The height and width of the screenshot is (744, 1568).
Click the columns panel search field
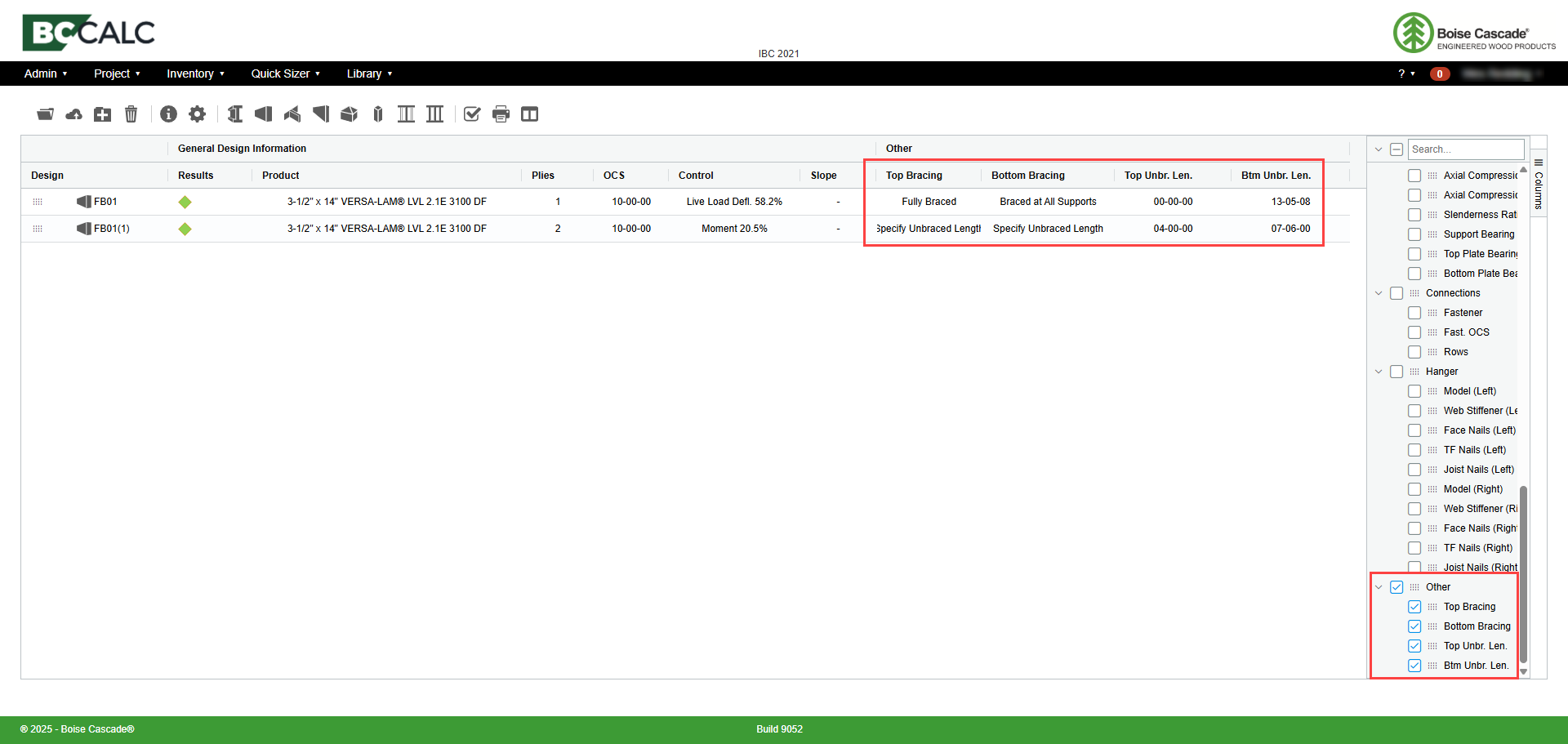(1466, 149)
